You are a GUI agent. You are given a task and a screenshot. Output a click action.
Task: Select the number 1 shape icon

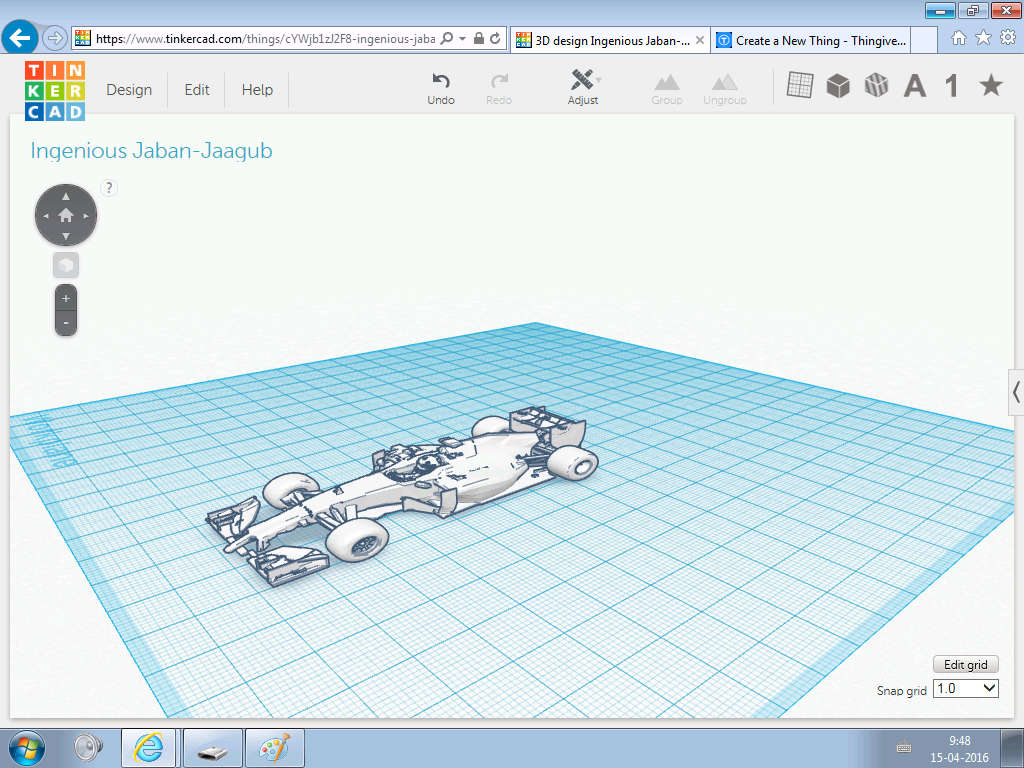[x=952, y=86]
